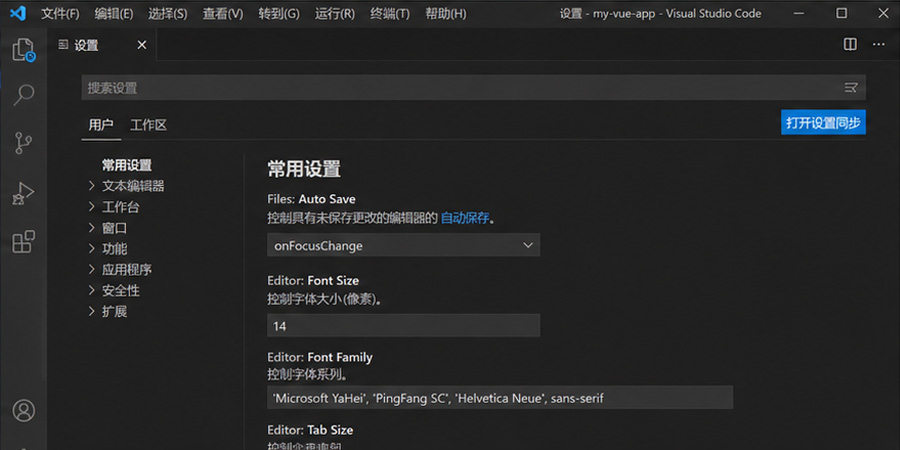The height and width of the screenshot is (450, 900).
Task: Split the editor to the right
Action: tap(850, 45)
